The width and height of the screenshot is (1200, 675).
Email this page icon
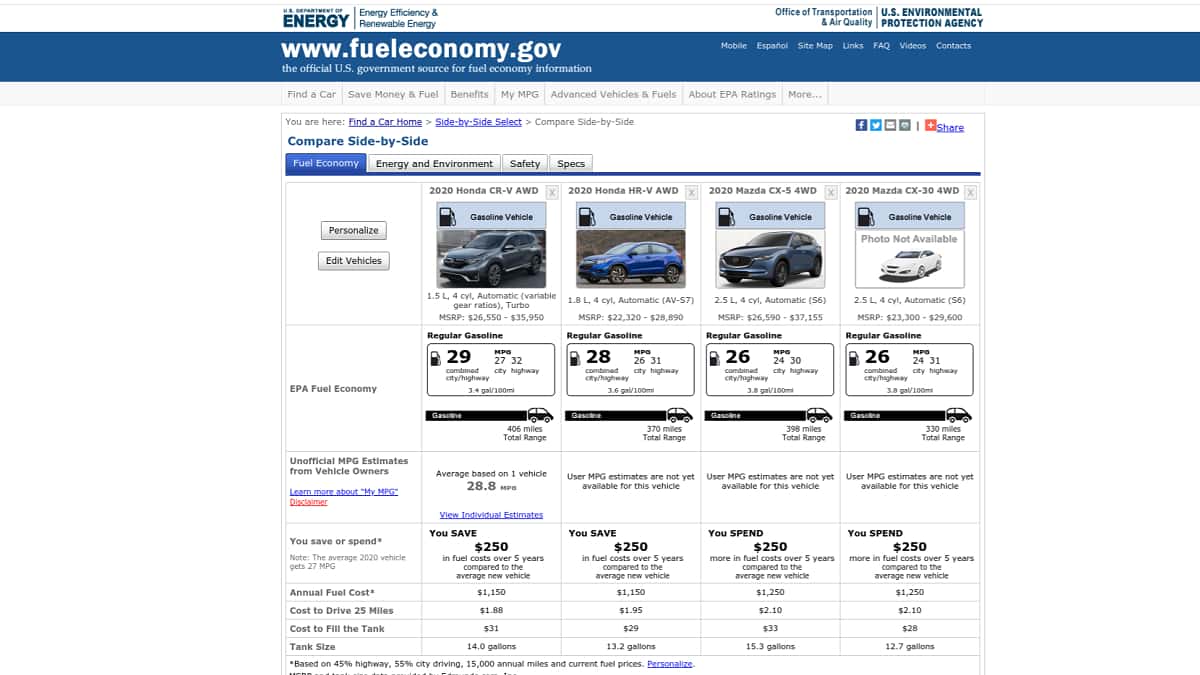click(890, 125)
